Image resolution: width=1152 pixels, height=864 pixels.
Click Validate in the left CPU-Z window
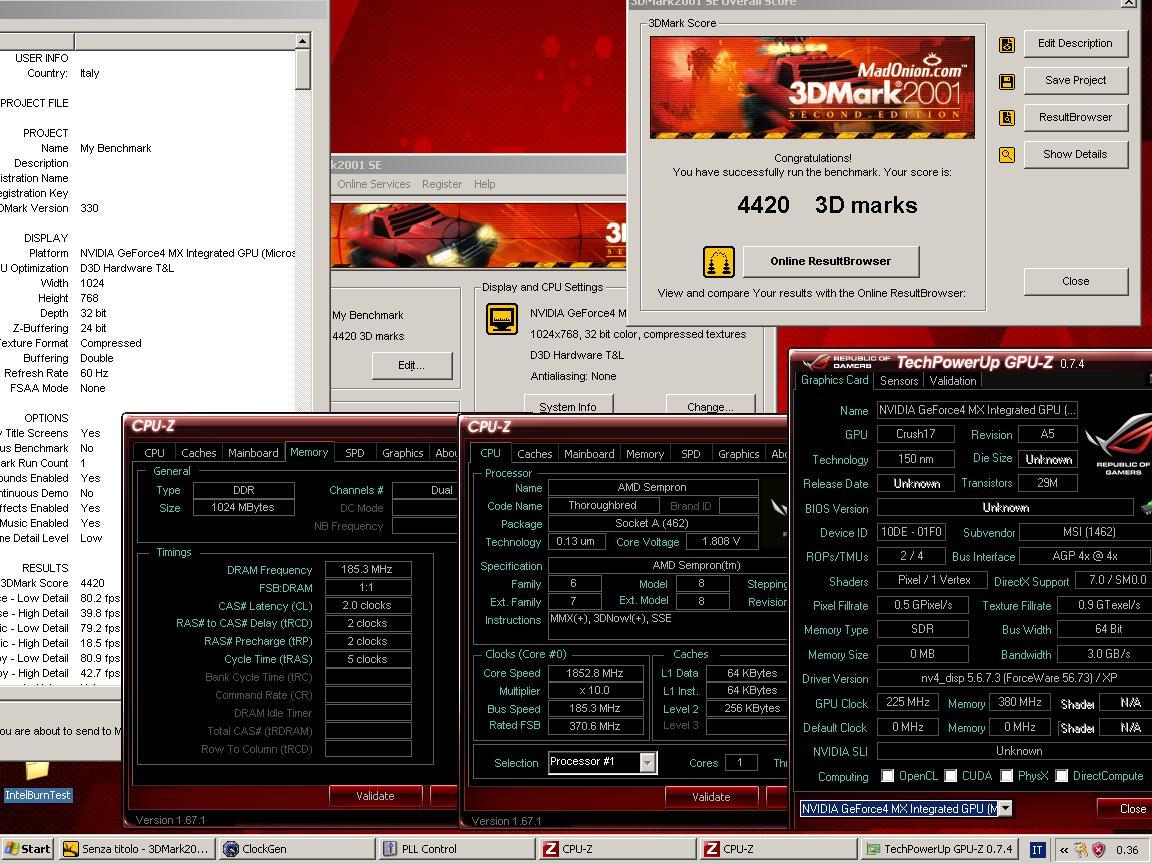point(375,796)
